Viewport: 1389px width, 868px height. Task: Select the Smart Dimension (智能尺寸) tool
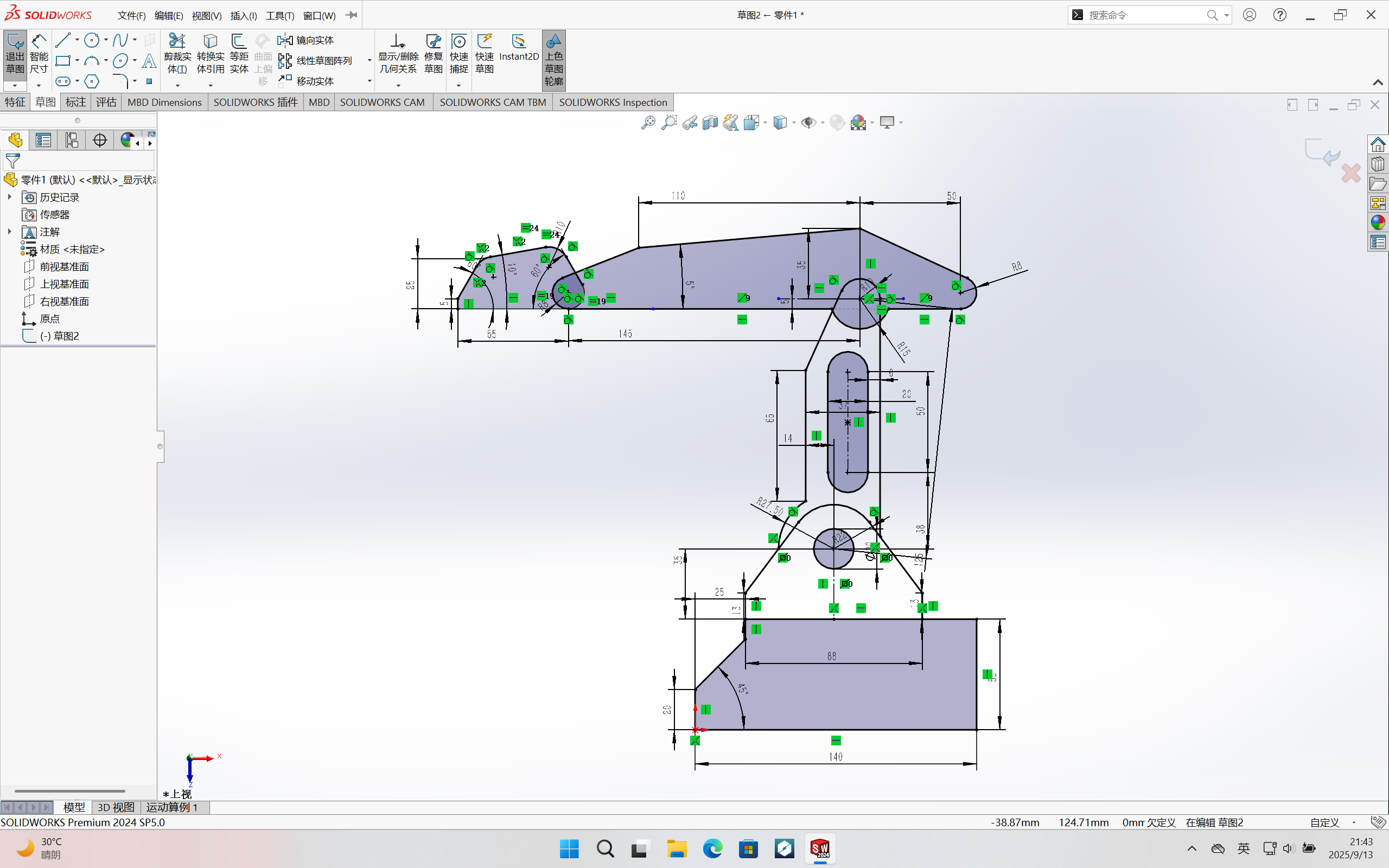[39, 53]
